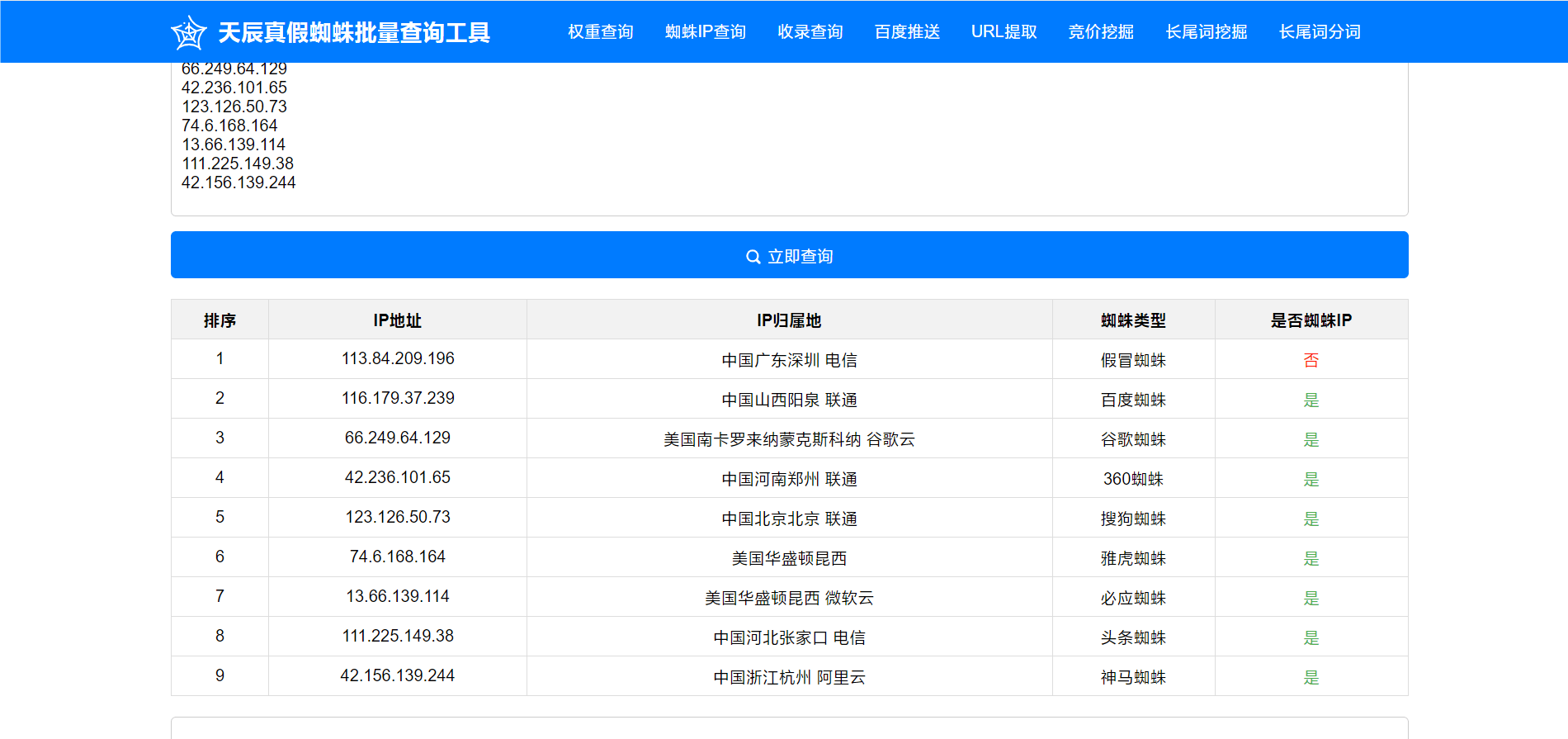This screenshot has height=739, width=1568.
Task: Select table cell 74.6.168.164 in row 6
Action: pyautogui.click(x=398, y=557)
